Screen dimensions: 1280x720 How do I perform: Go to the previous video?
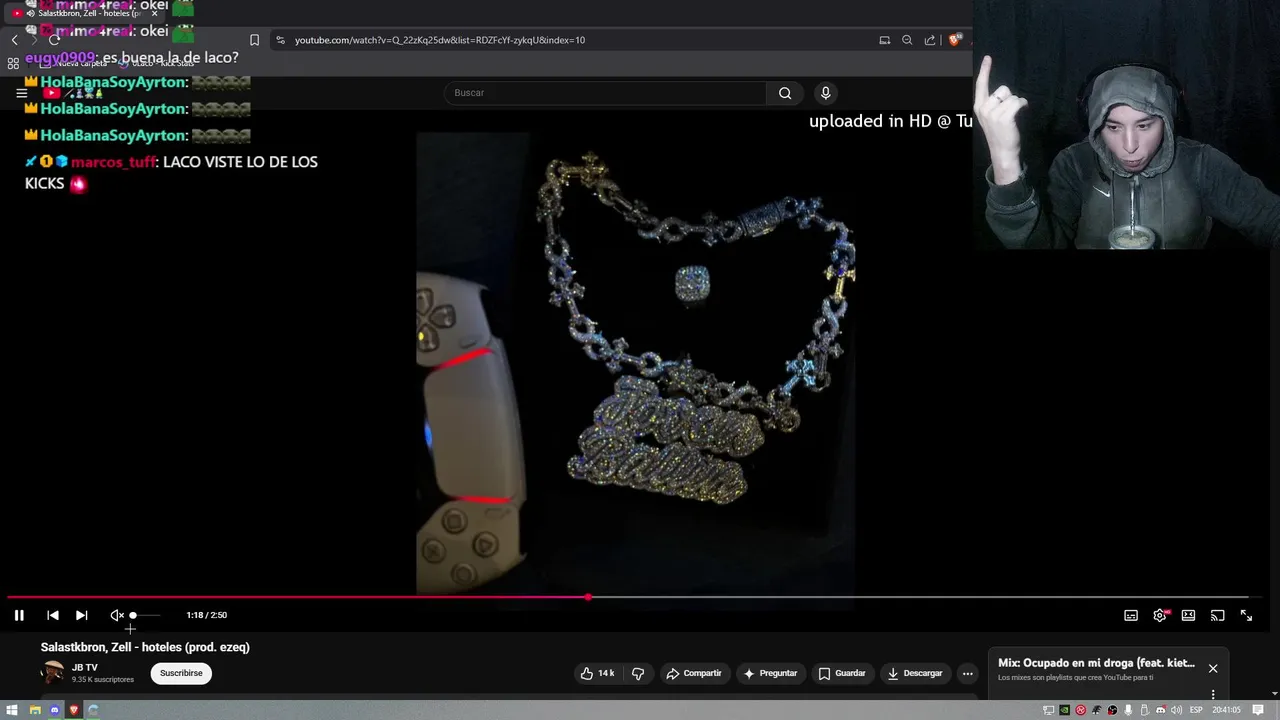point(53,615)
